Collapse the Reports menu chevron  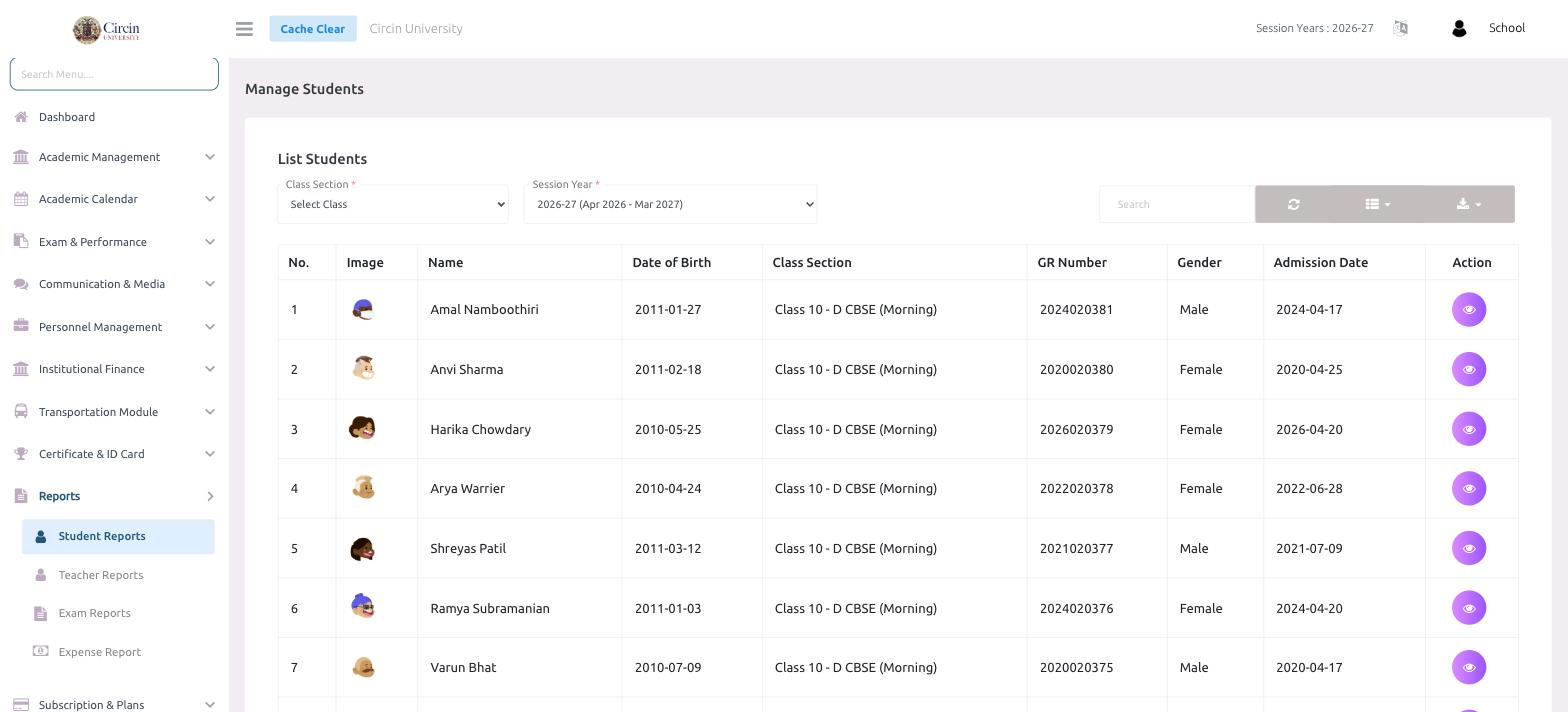click(210, 496)
